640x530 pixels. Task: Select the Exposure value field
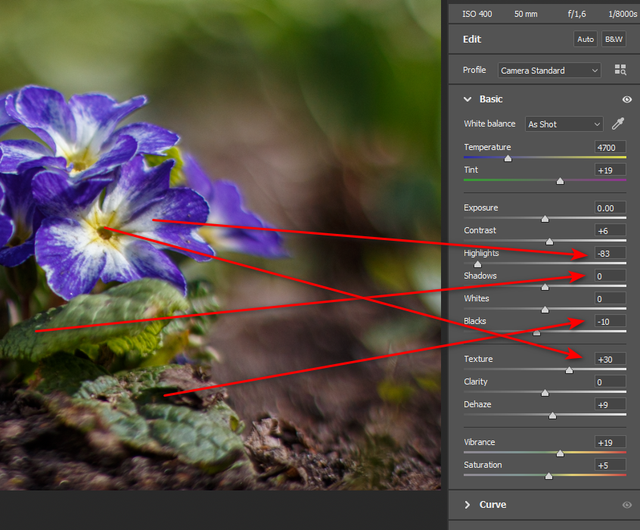[x=607, y=208]
